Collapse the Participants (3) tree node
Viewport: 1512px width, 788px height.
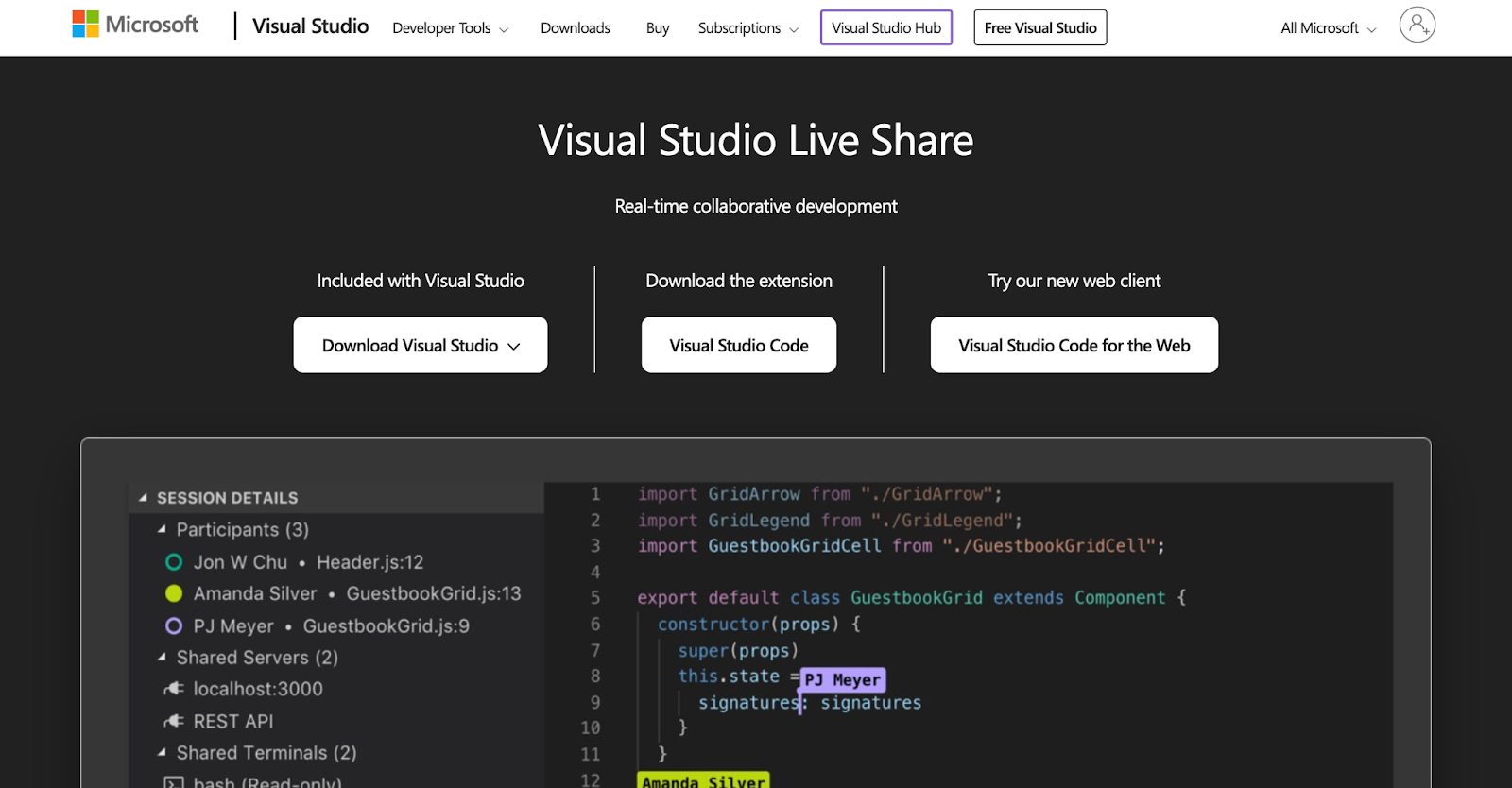162,529
